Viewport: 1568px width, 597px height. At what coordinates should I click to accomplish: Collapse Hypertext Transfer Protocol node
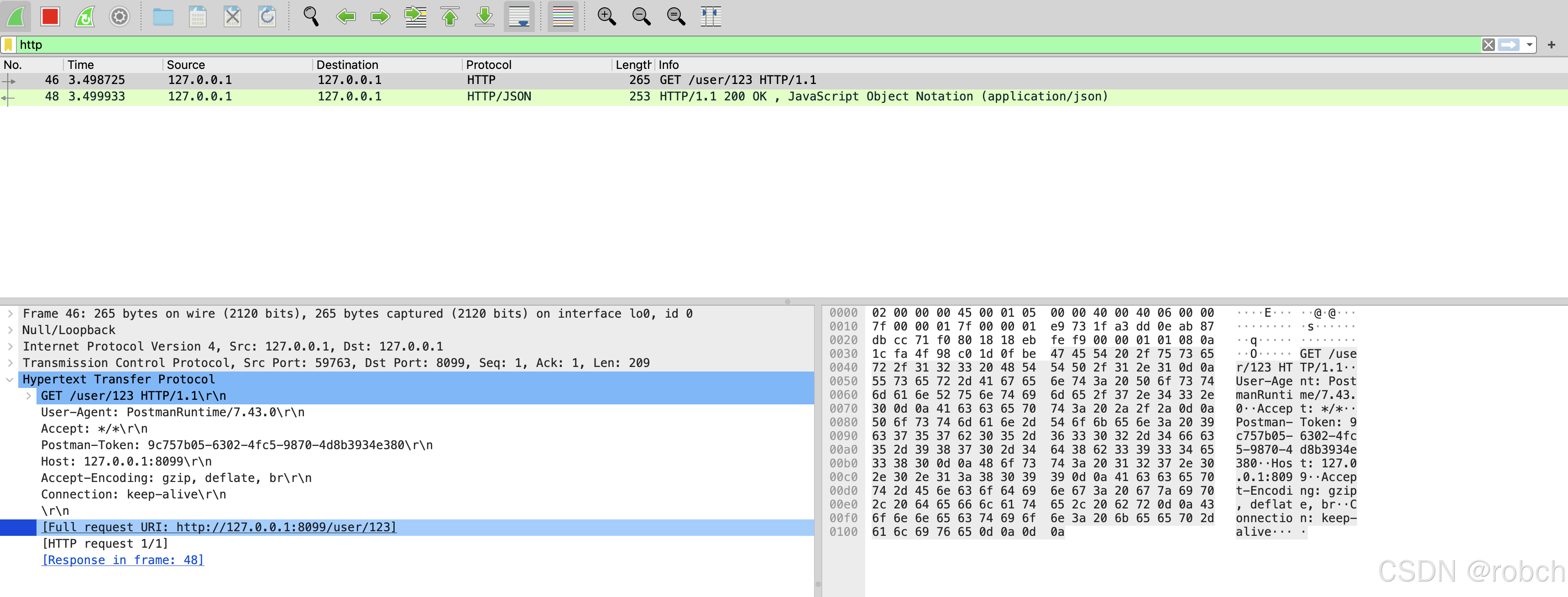10,380
